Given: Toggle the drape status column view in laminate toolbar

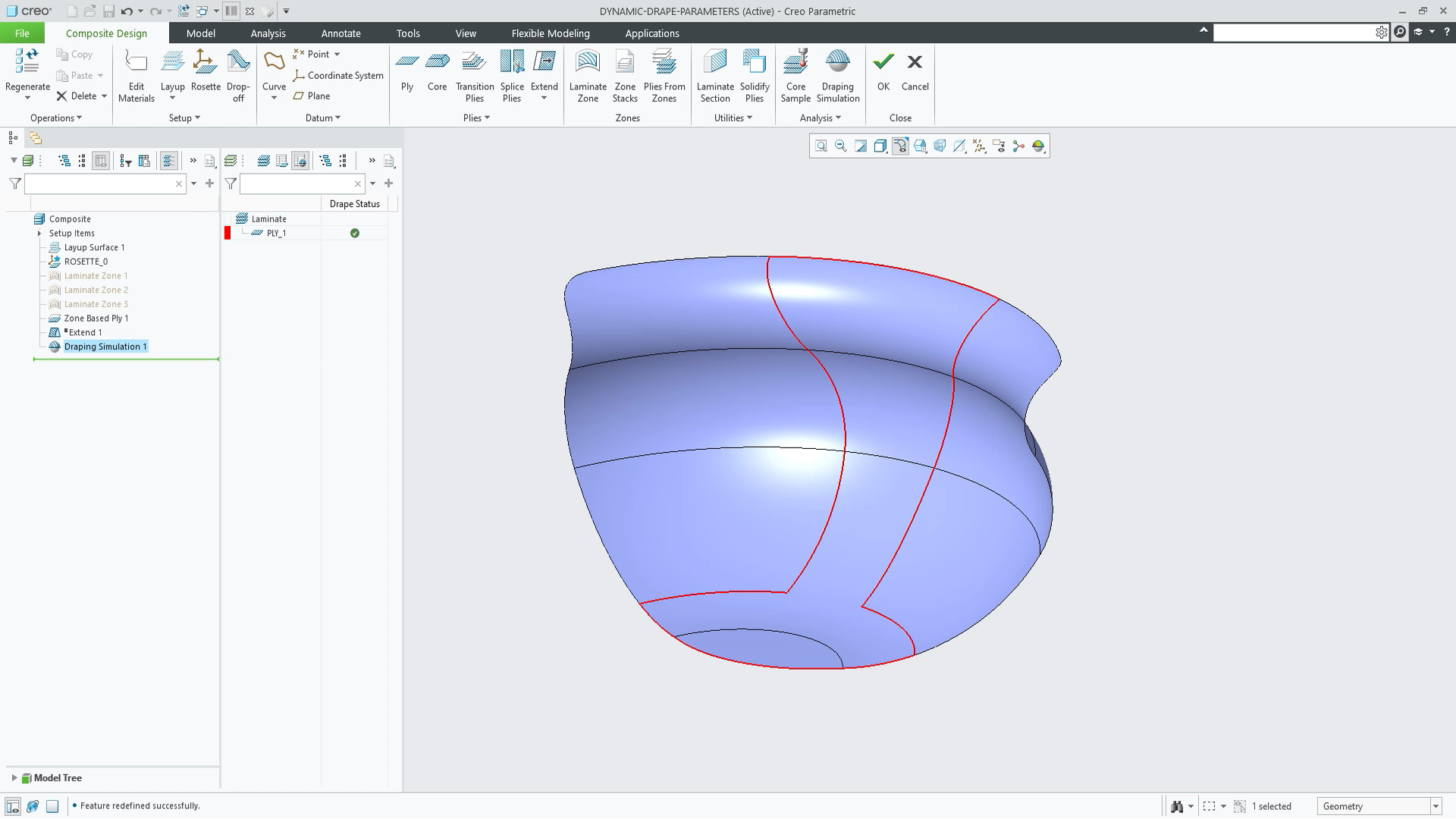Looking at the screenshot, I should click(300, 161).
